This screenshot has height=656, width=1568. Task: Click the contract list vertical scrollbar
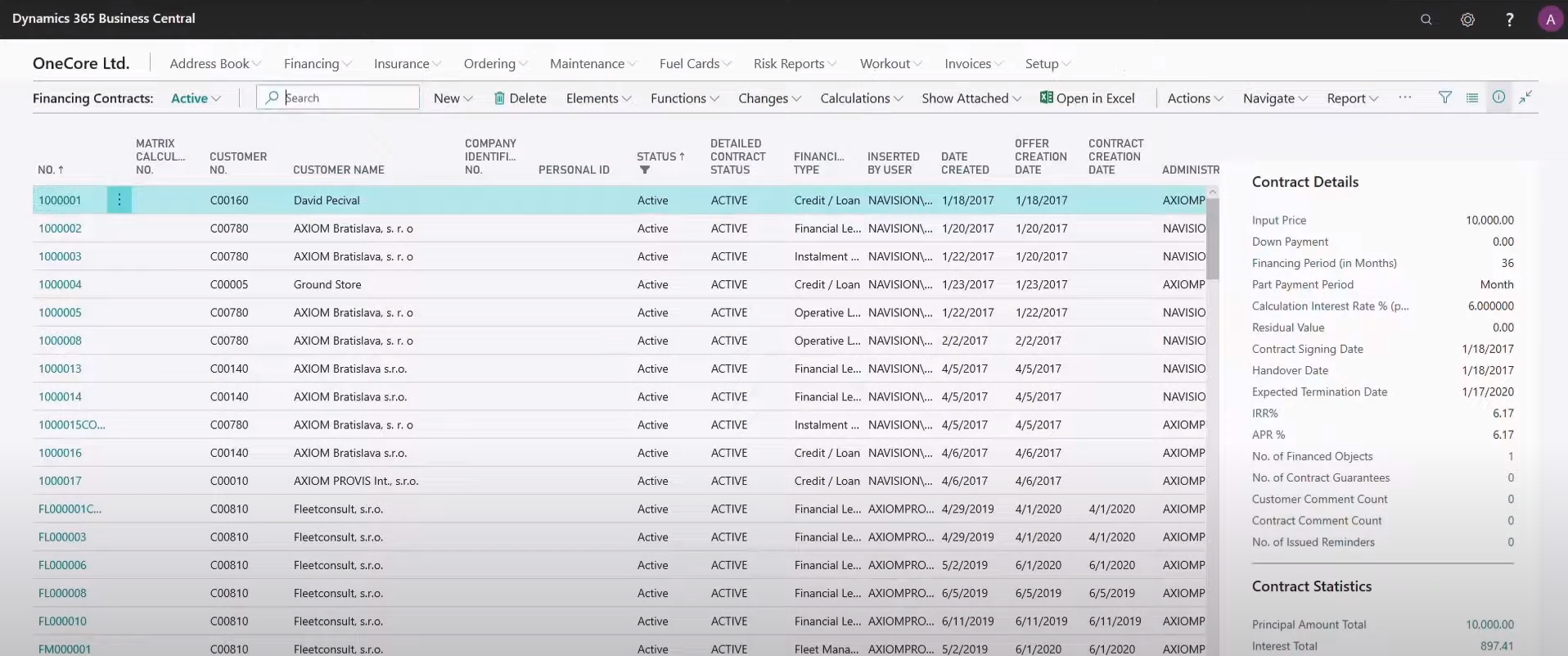coord(1213,238)
